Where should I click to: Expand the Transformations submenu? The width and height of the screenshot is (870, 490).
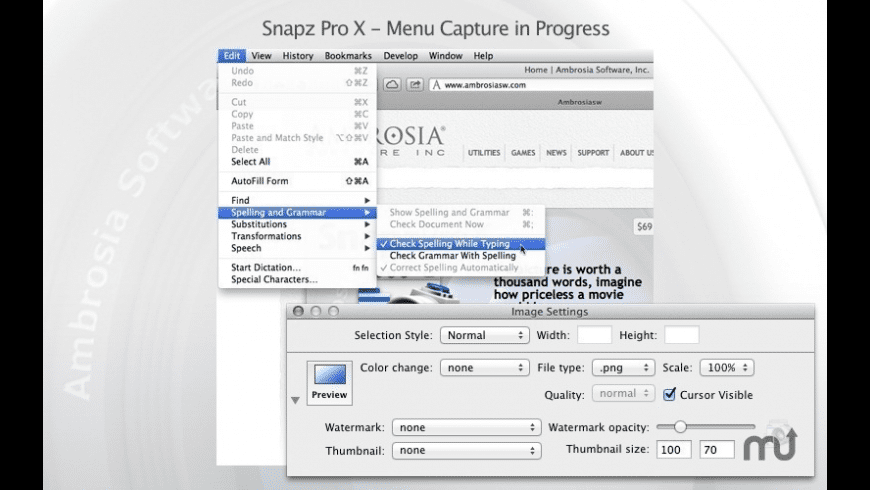tap(297, 236)
